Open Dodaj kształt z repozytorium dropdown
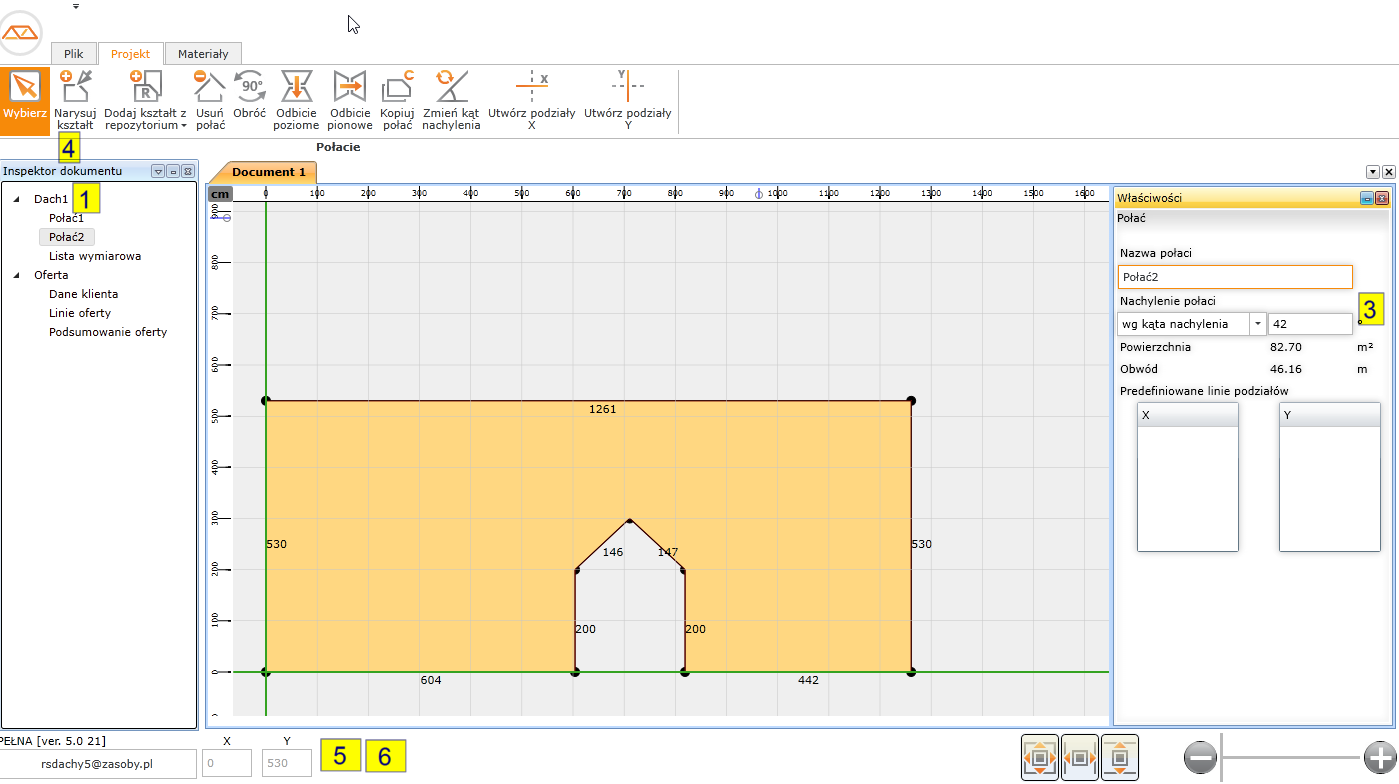 (145, 100)
